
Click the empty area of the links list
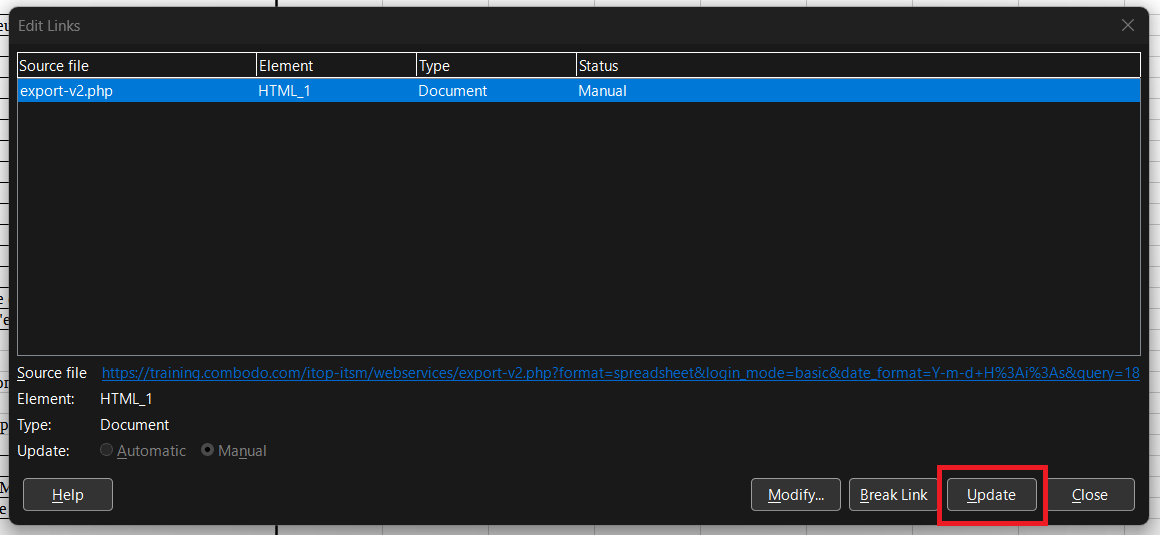point(578,230)
